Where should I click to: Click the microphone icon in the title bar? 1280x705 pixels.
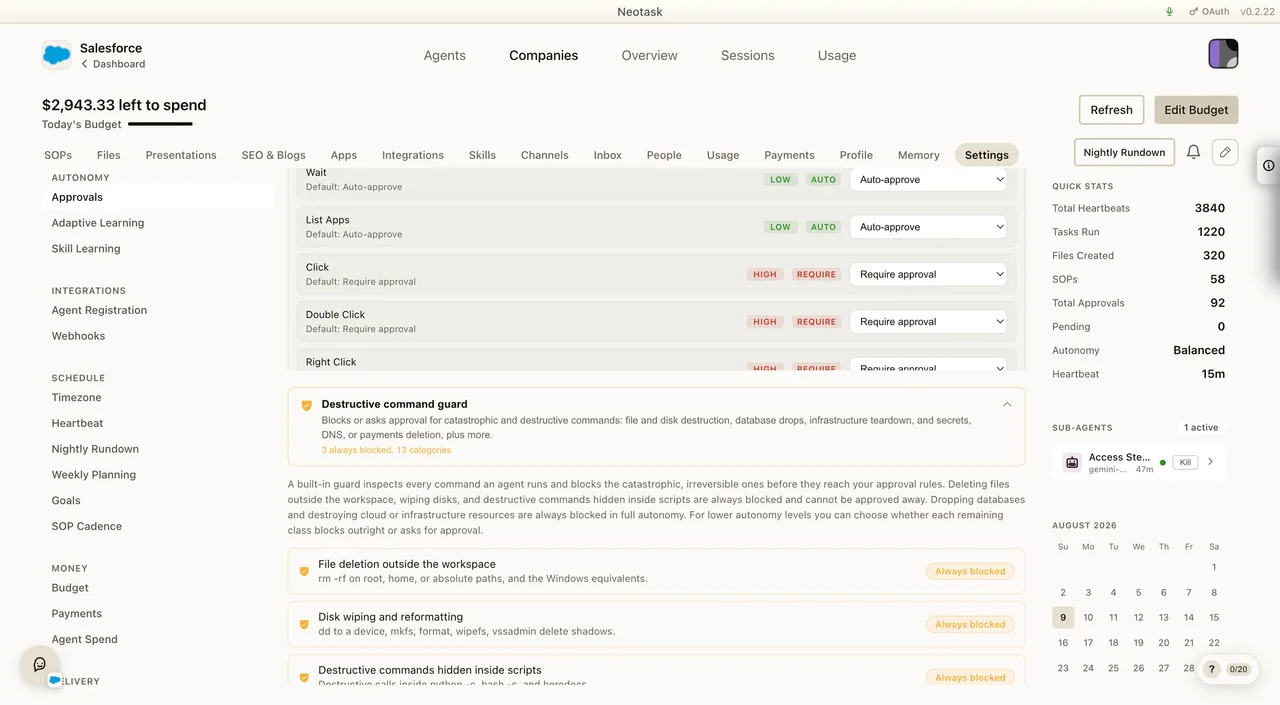click(x=1169, y=12)
